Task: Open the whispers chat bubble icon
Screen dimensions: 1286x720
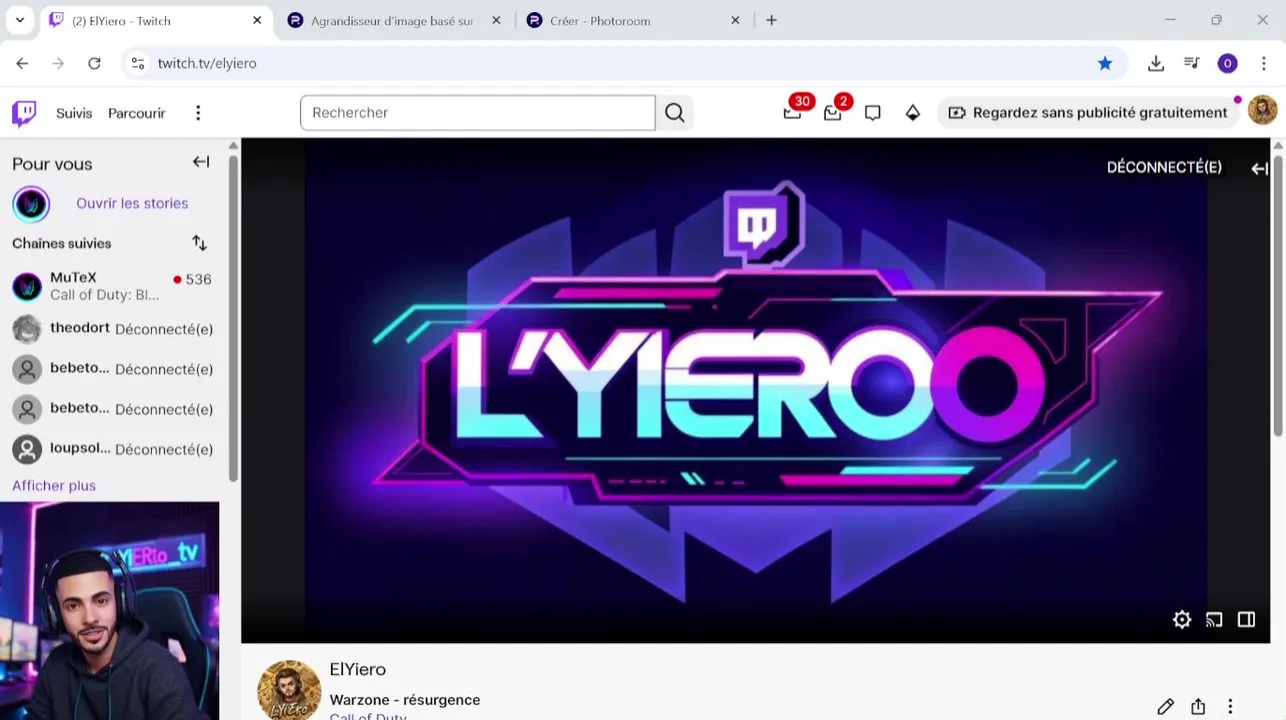Action: coord(873,113)
